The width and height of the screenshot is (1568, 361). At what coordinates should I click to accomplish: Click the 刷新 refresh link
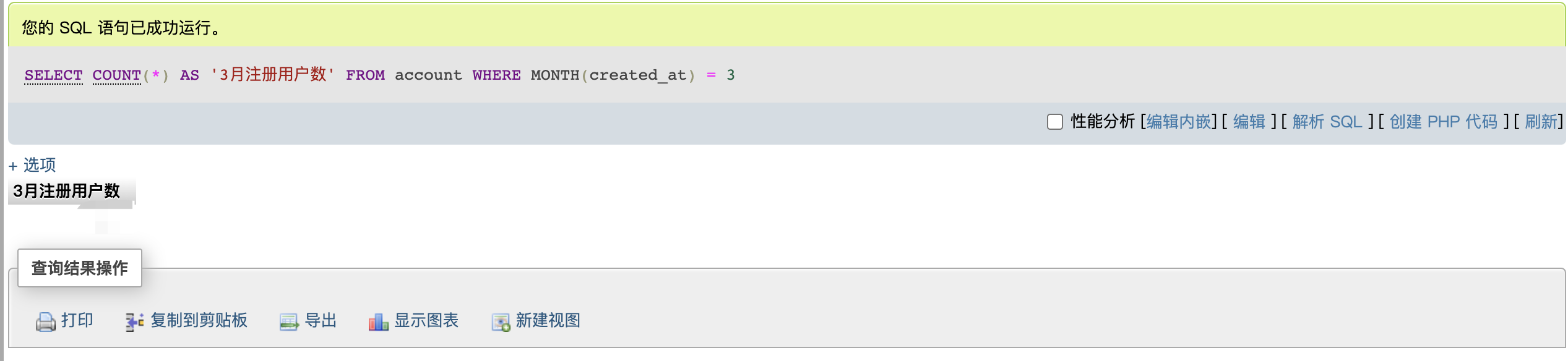click(x=1540, y=122)
